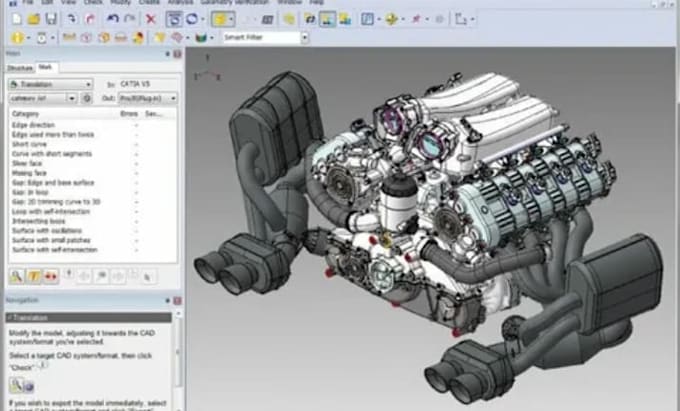Open the Modify menu
The height and width of the screenshot is (411, 680).
coord(120,2)
